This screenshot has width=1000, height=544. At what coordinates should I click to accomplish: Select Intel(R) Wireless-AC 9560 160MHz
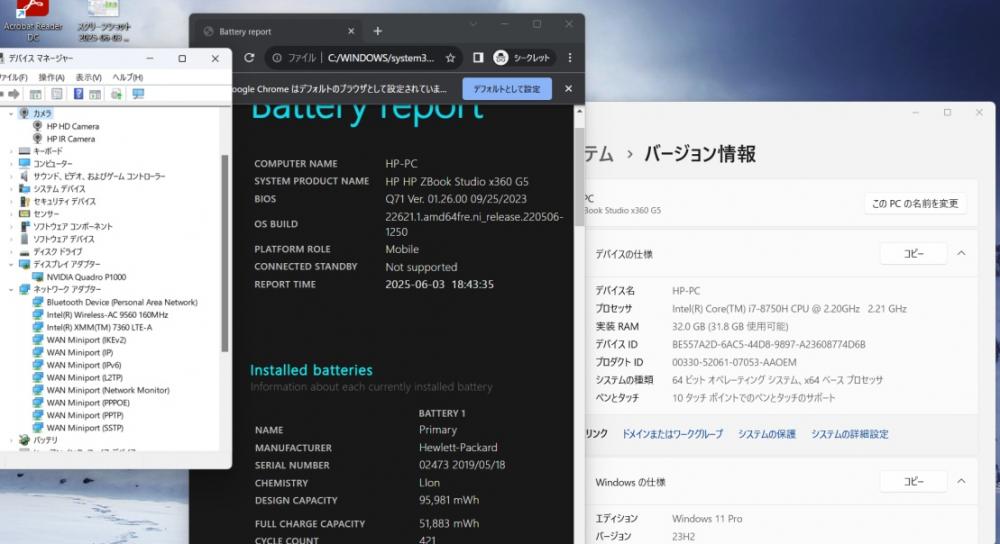point(107,315)
